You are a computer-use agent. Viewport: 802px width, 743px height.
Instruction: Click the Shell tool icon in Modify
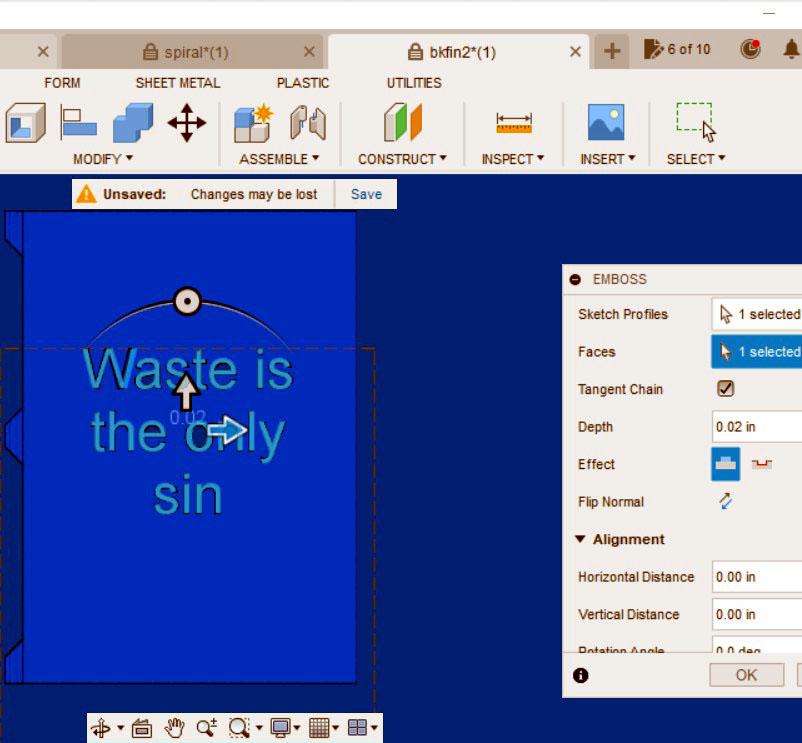(x=26, y=123)
